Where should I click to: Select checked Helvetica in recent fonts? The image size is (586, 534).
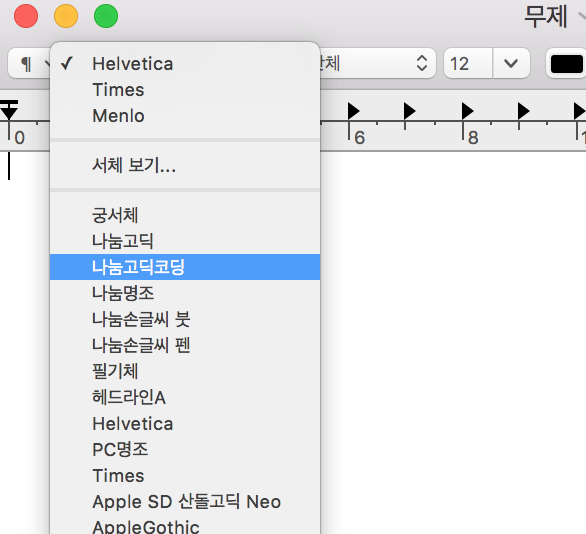tap(185, 64)
